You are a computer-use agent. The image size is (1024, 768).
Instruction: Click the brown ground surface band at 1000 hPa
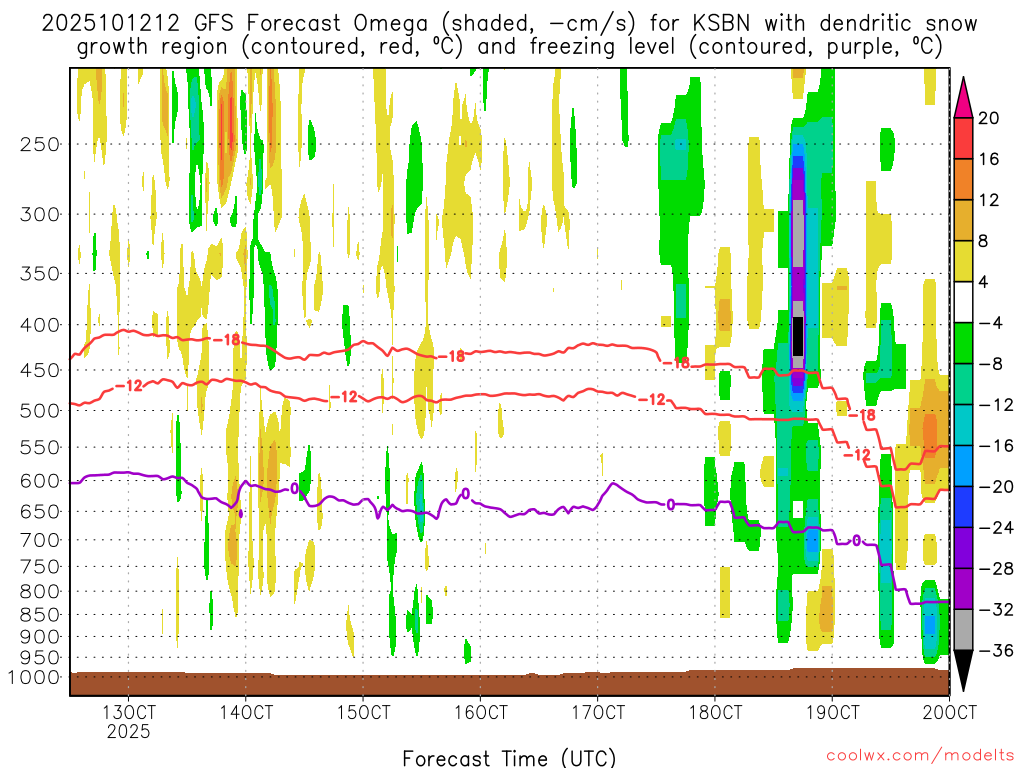509,682
